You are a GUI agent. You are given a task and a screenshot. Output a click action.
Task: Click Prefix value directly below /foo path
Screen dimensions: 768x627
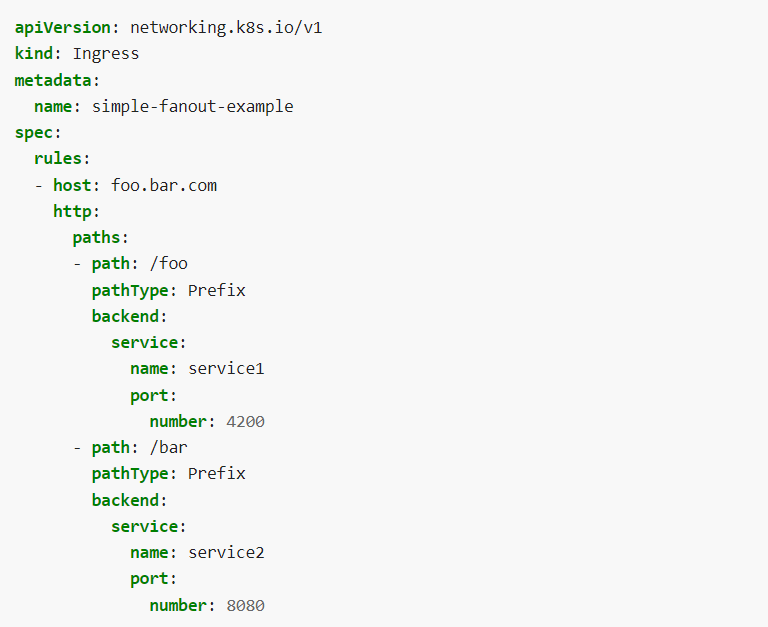(x=216, y=290)
